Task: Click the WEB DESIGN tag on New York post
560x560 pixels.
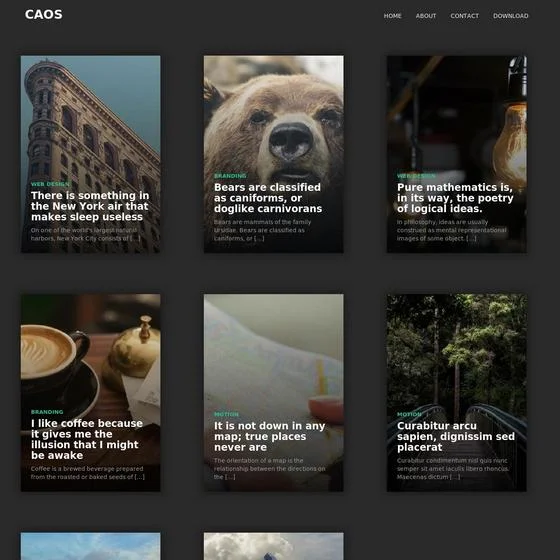Action: pyautogui.click(x=50, y=184)
